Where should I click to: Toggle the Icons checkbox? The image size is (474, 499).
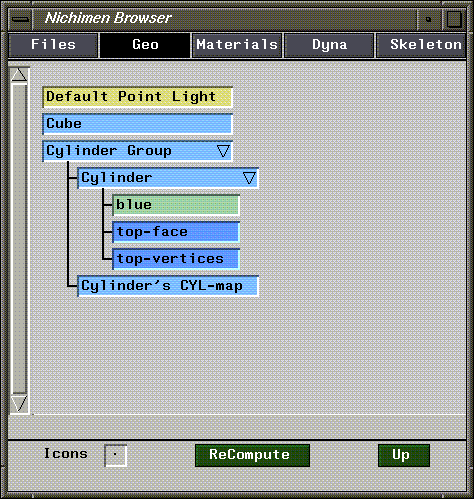point(115,455)
